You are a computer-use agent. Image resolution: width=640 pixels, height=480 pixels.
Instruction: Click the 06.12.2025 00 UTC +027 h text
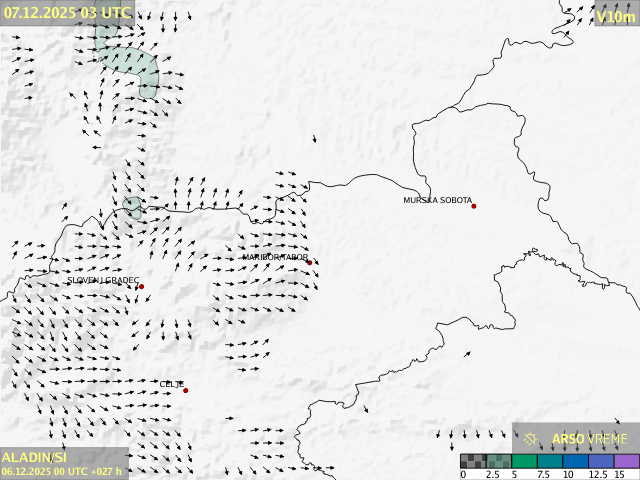62,471
